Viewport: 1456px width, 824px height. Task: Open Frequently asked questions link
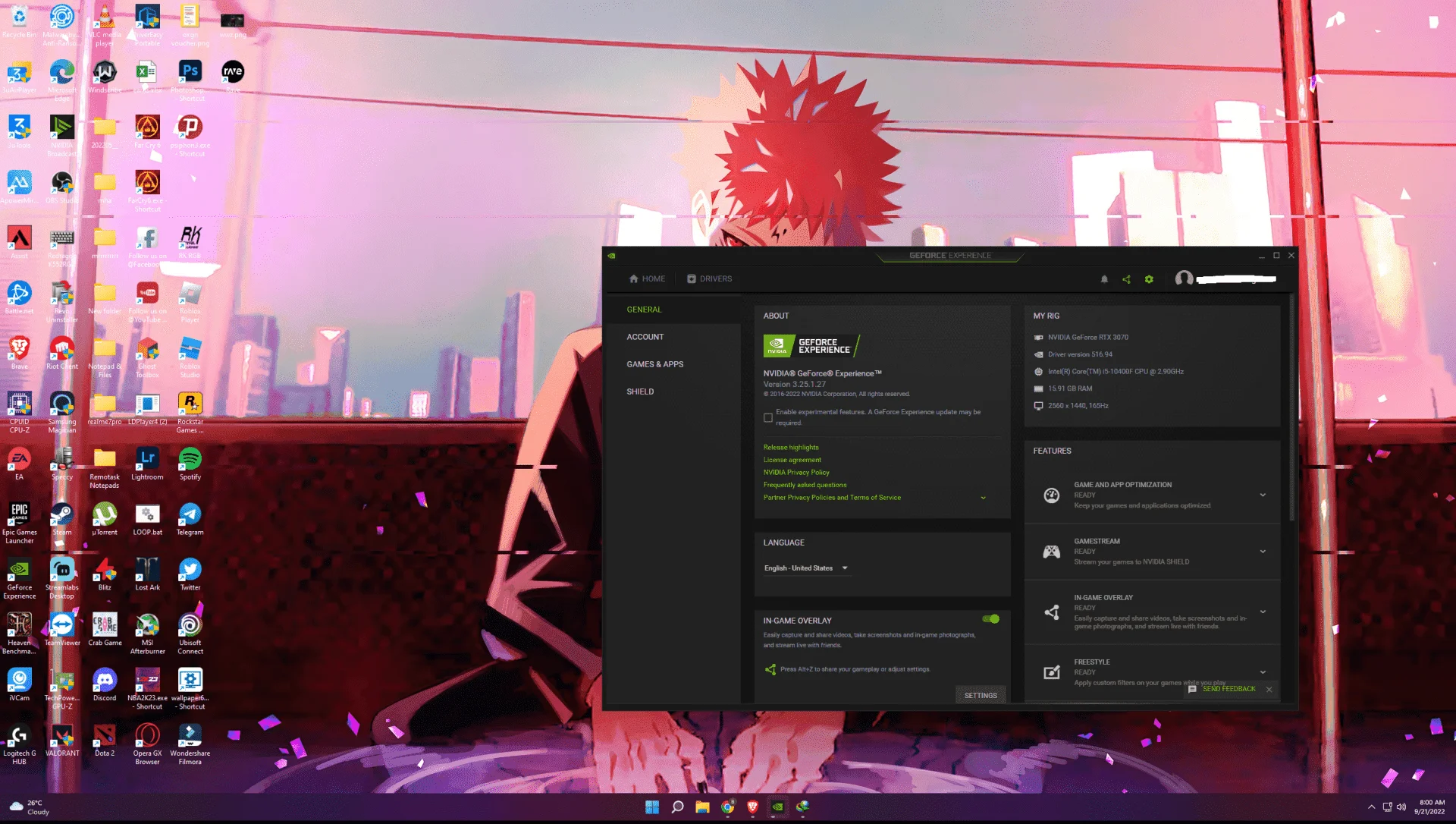click(805, 485)
